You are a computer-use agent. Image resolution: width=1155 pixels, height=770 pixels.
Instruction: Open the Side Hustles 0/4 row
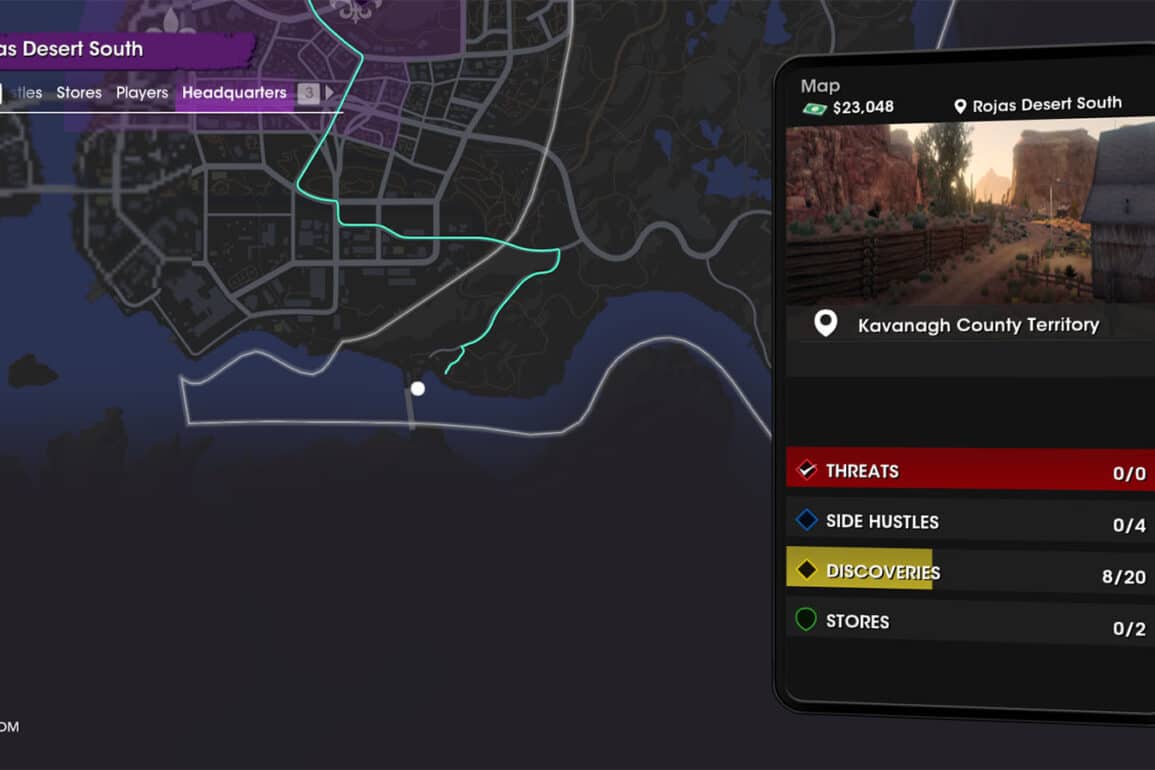coord(970,521)
